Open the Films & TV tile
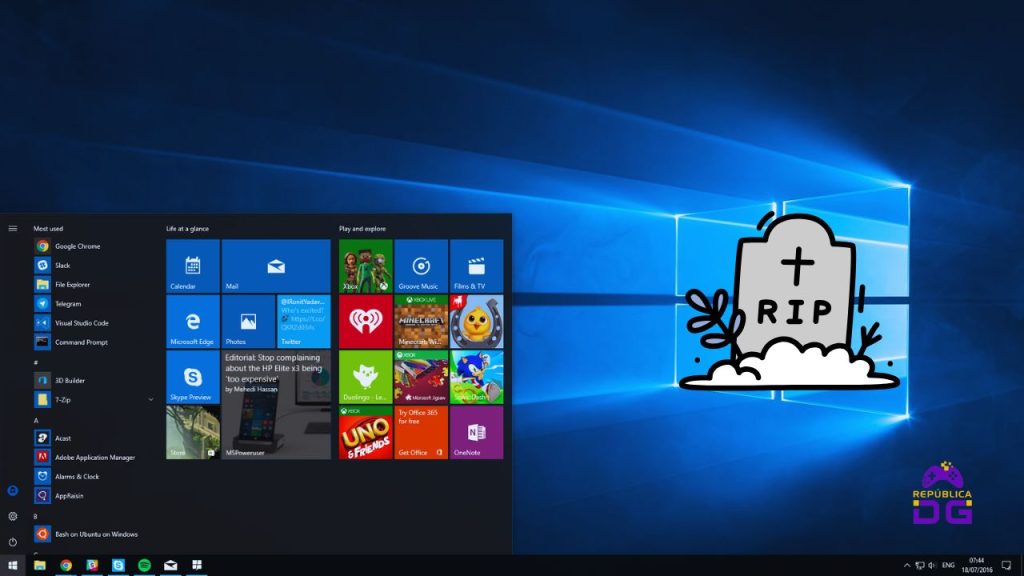The image size is (1024, 576). [x=476, y=266]
